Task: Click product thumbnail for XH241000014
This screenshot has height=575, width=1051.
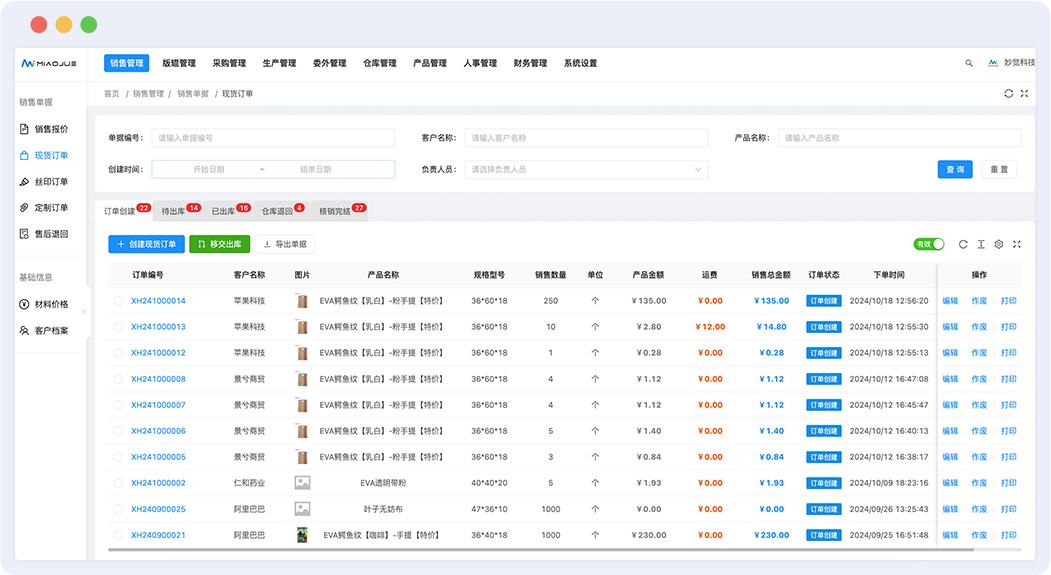Action: click(x=302, y=301)
